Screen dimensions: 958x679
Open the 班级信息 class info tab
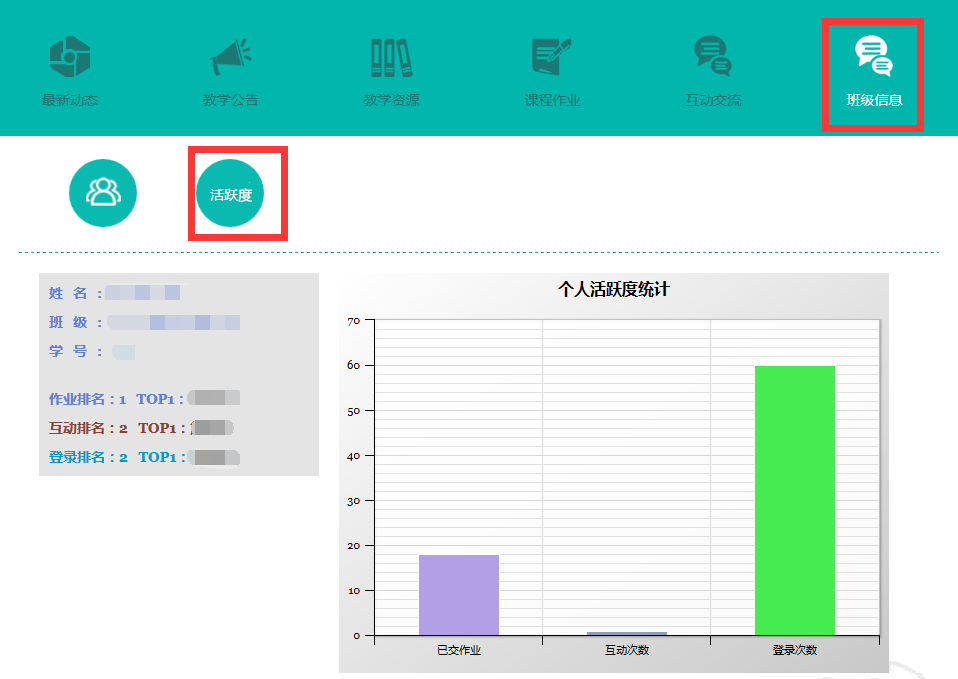(873, 72)
